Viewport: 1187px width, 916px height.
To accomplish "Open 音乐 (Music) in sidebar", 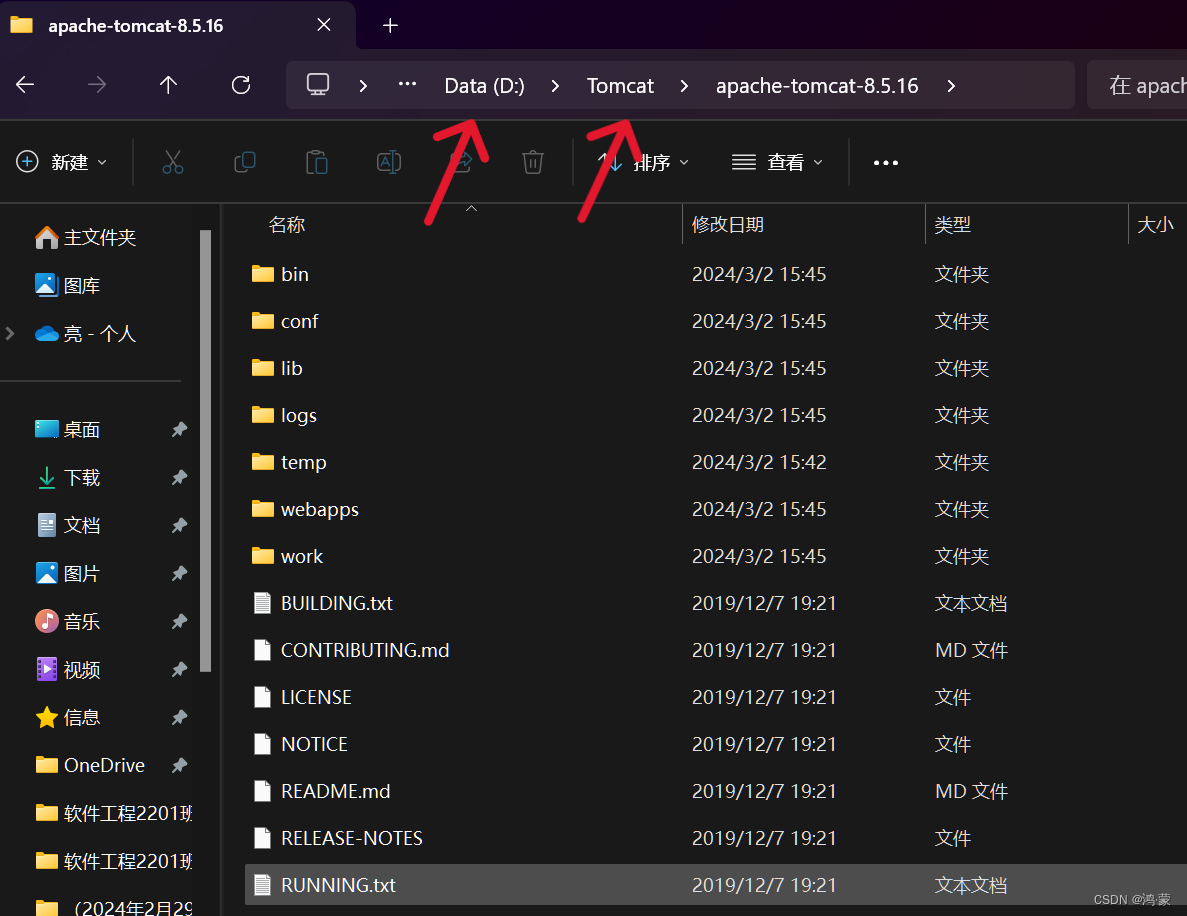I will 68,622.
